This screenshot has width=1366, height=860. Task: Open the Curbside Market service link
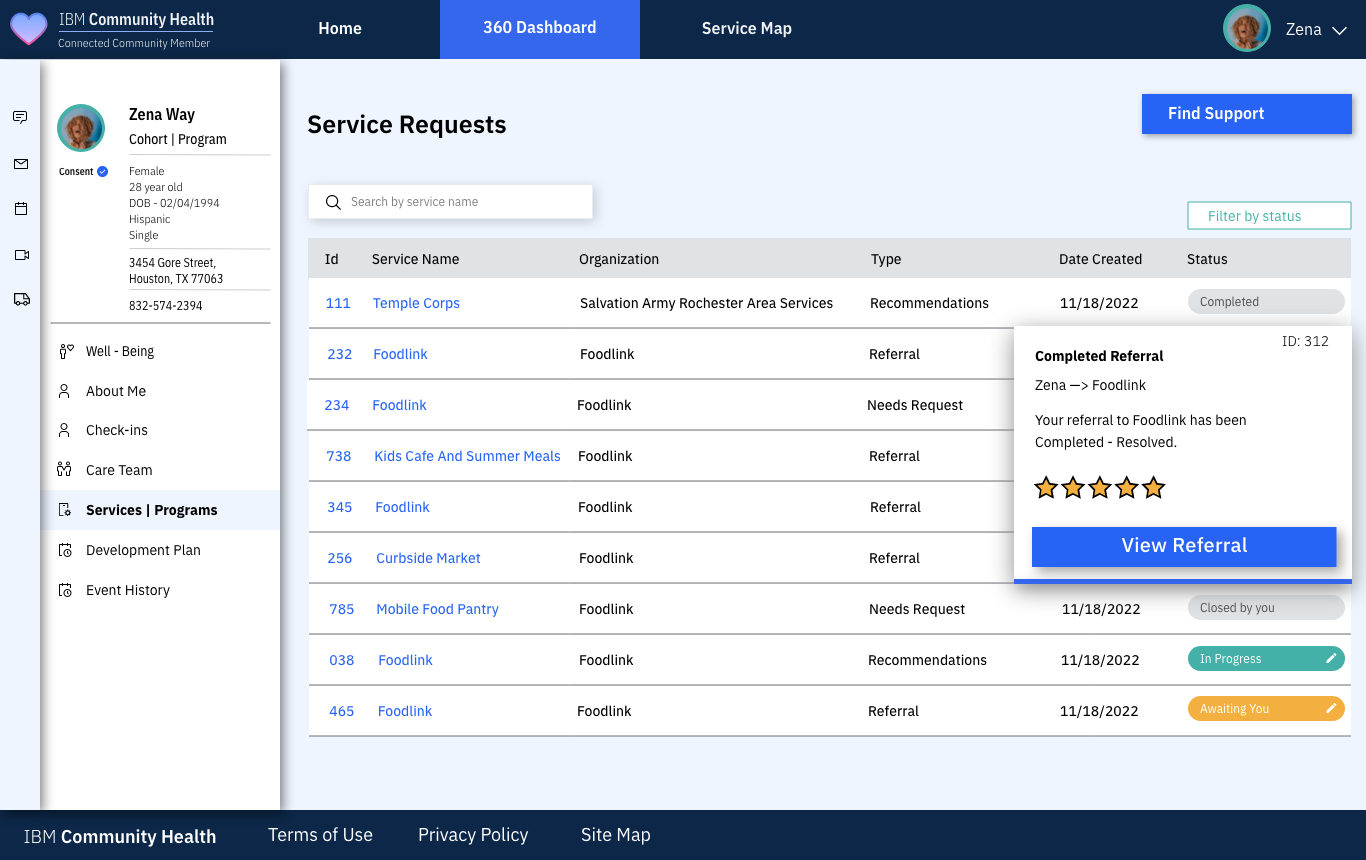click(428, 558)
